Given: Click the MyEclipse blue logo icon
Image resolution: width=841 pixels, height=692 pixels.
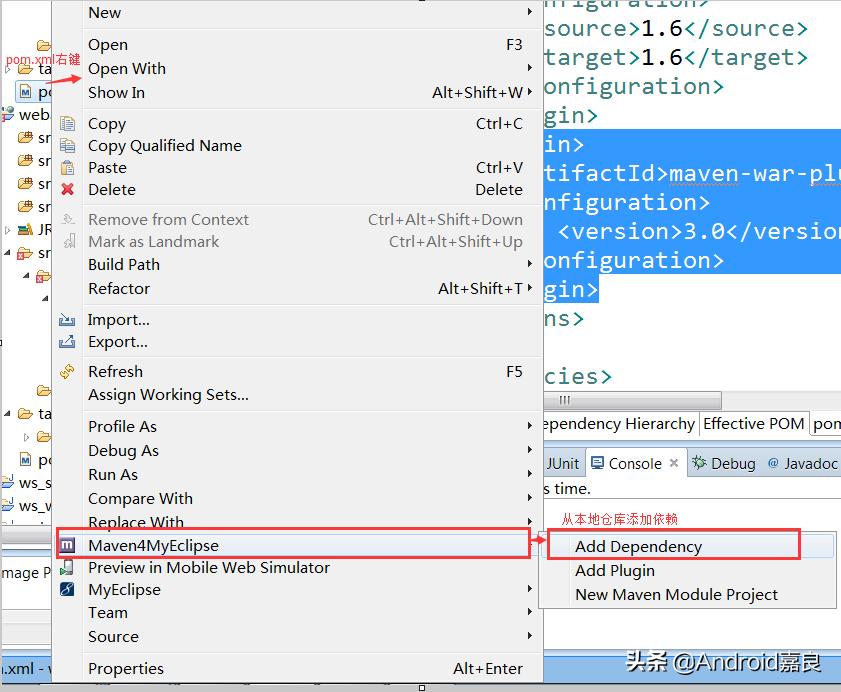Looking at the screenshot, I should pyautogui.click(x=67, y=589).
